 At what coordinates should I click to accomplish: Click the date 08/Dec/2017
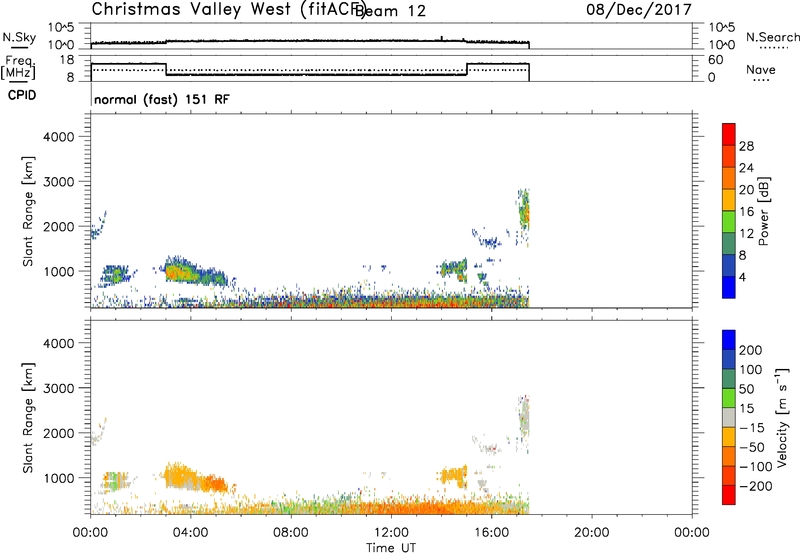pyautogui.click(x=639, y=10)
